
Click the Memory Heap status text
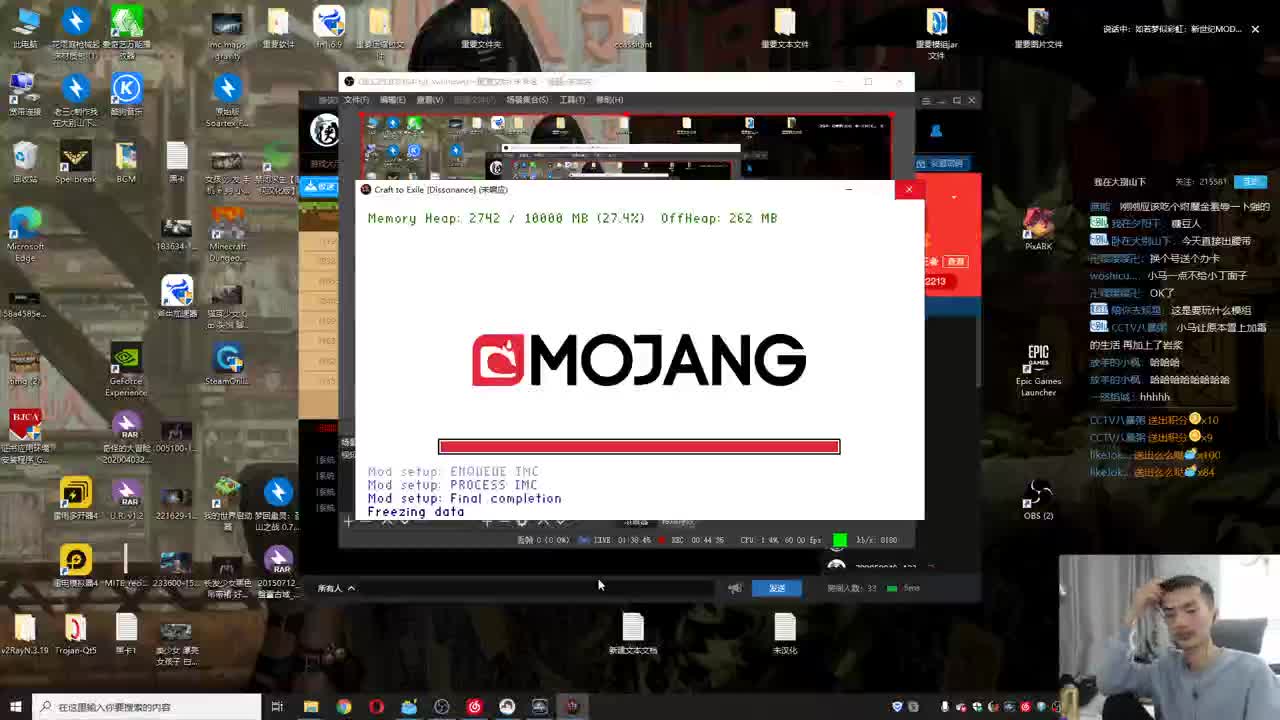click(572, 218)
